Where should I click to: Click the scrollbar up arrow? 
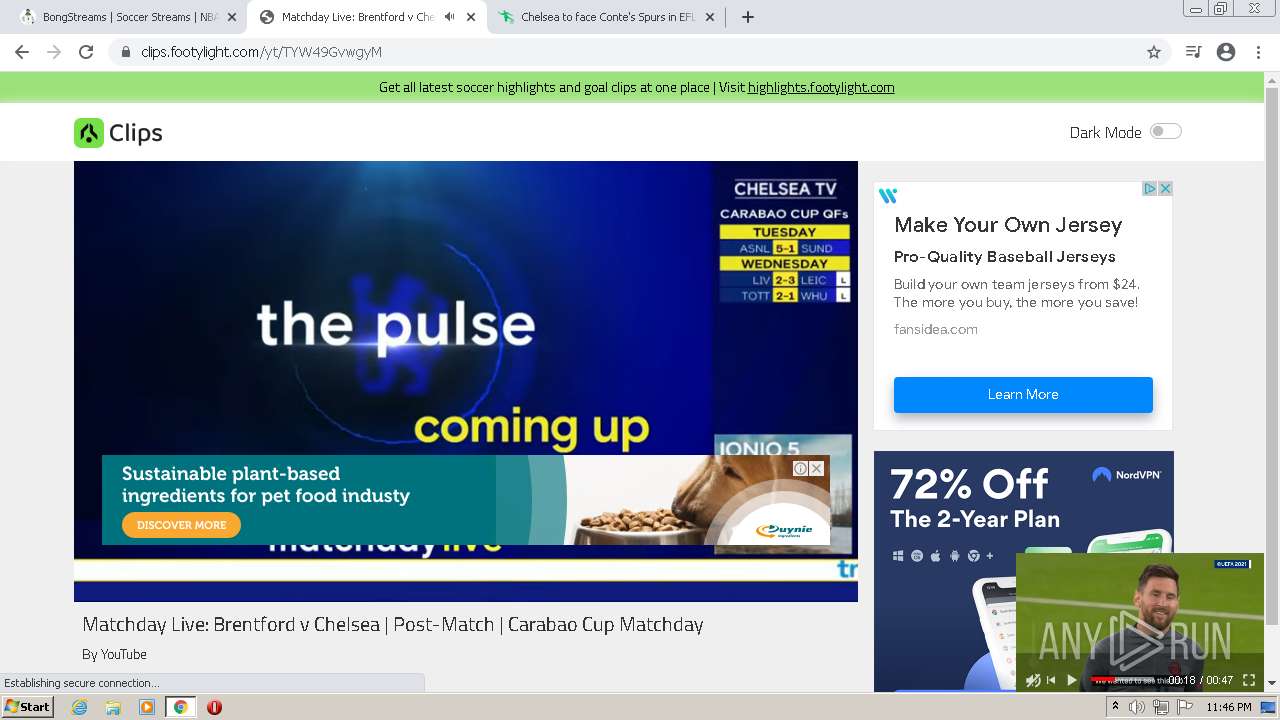coord(1272,79)
